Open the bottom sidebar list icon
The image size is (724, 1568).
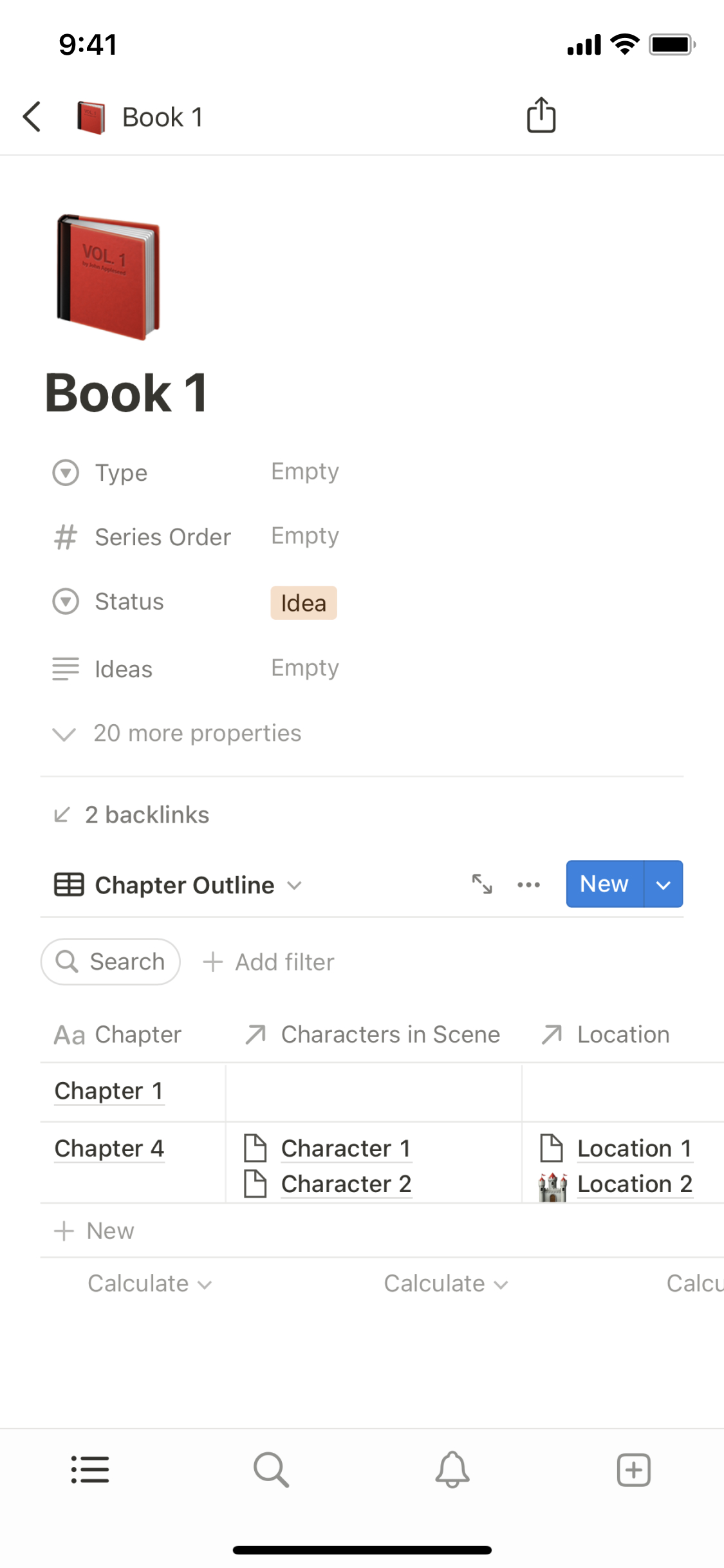point(90,1470)
